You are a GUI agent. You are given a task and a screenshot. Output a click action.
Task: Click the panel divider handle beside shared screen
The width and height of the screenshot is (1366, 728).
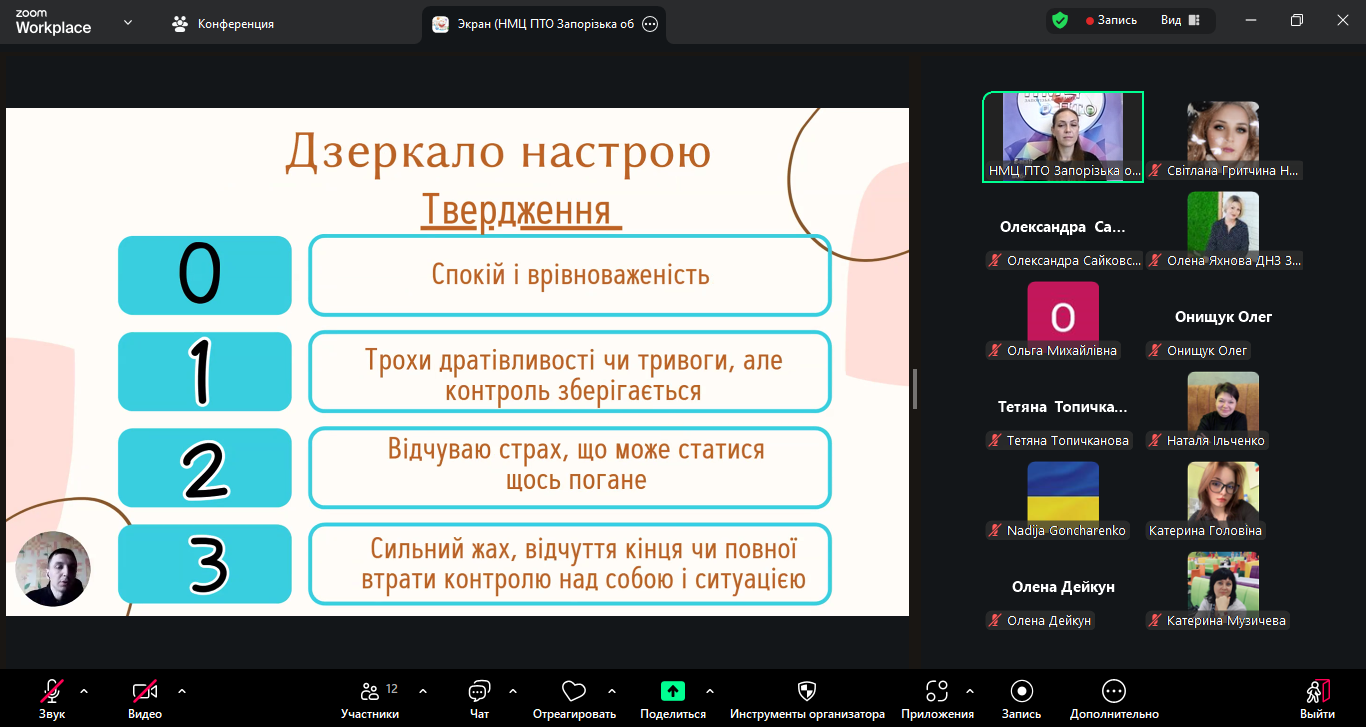click(x=915, y=389)
